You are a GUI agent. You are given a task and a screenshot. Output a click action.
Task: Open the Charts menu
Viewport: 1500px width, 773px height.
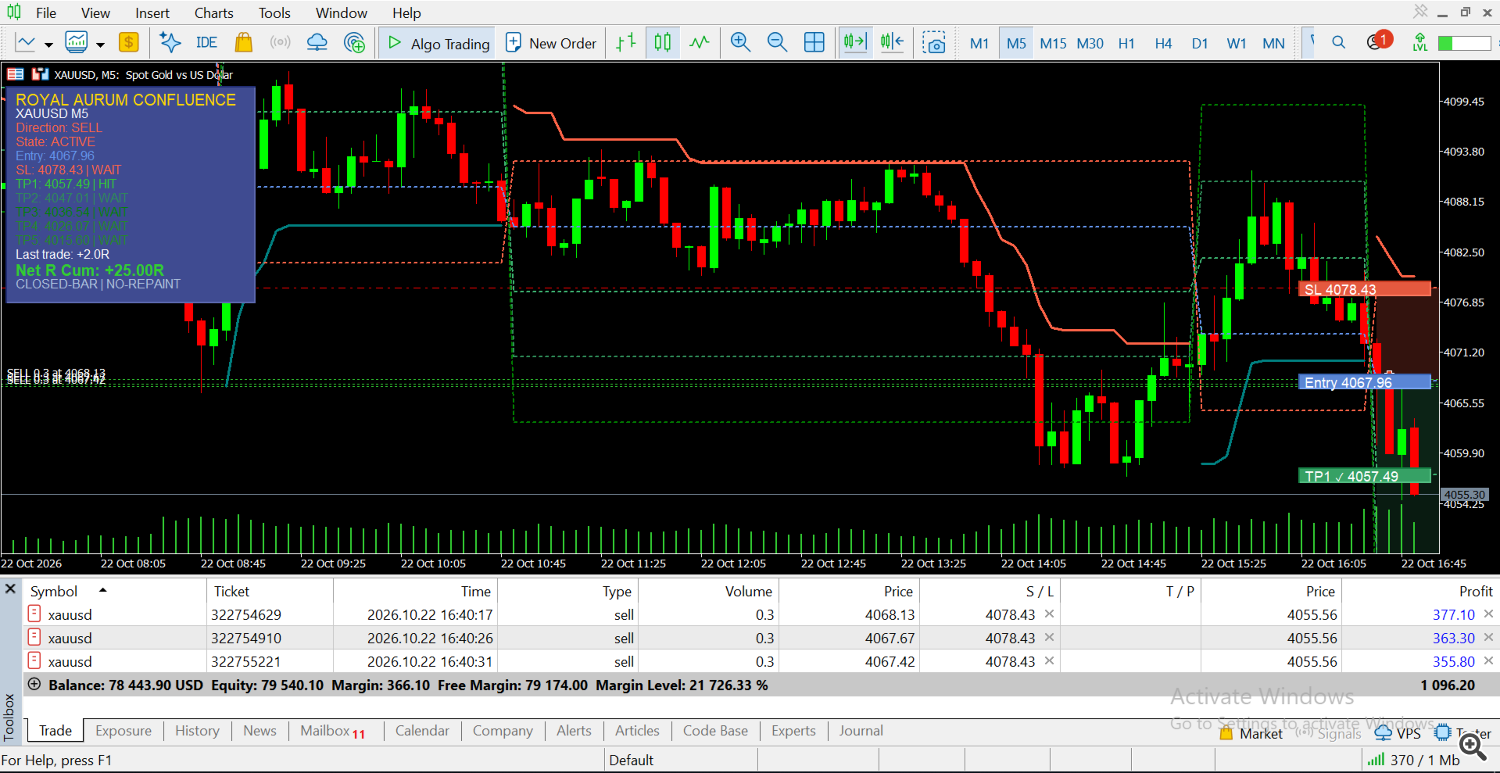[x=214, y=13]
